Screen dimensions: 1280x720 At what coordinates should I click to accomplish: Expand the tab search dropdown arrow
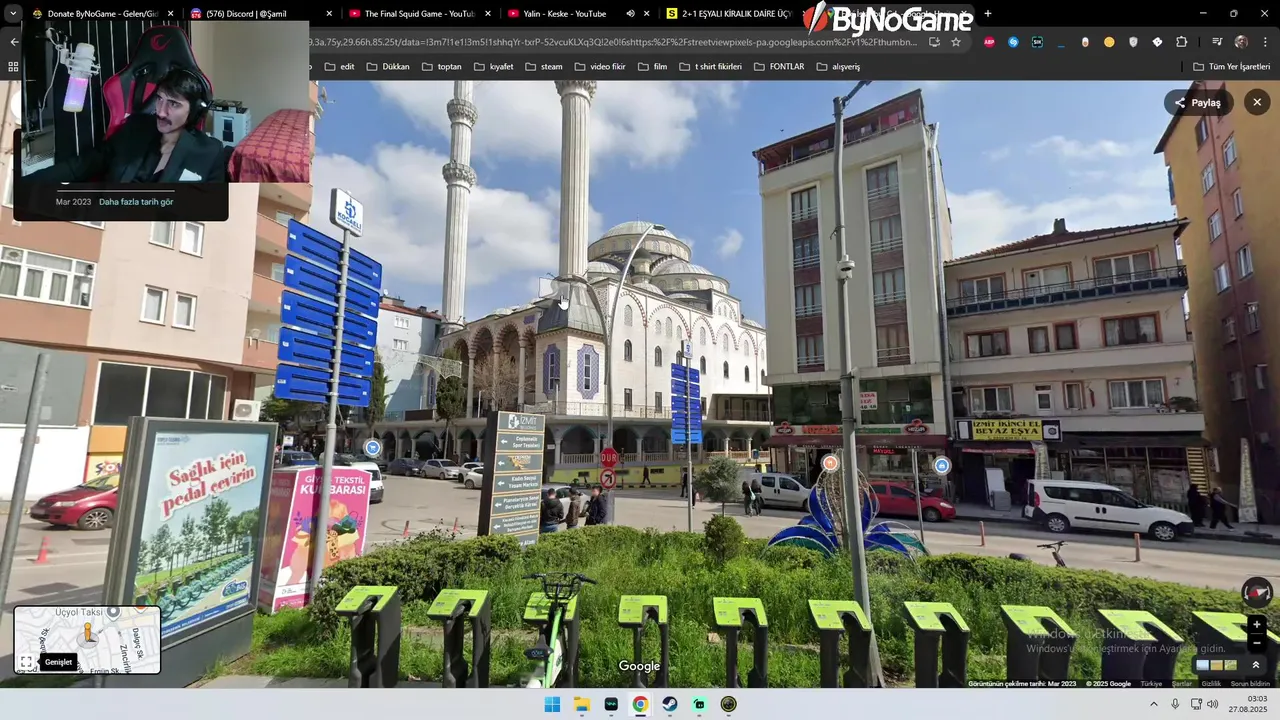13,14
